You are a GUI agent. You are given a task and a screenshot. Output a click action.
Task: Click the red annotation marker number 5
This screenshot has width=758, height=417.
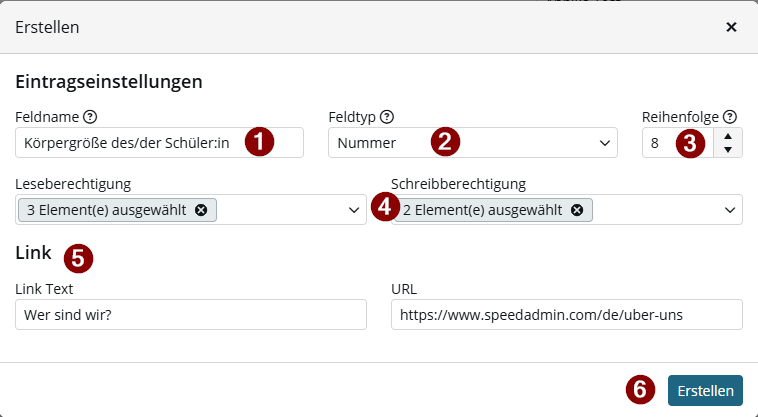click(x=78, y=259)
